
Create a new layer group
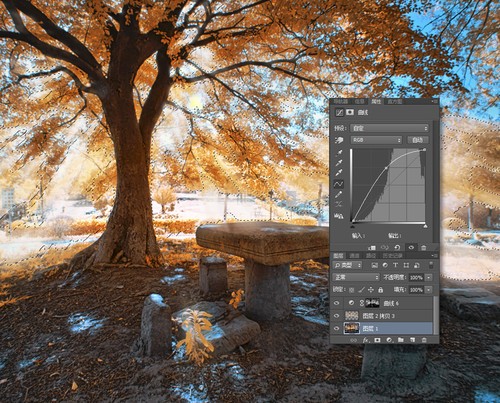[401, 340]
